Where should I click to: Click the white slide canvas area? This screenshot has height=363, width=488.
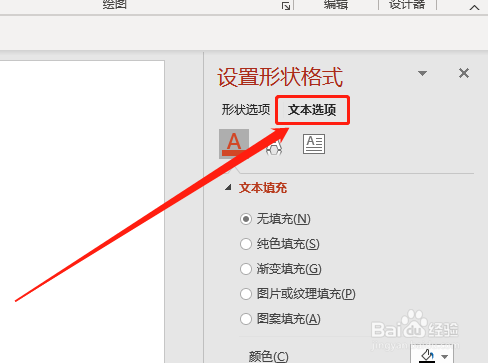82,212
